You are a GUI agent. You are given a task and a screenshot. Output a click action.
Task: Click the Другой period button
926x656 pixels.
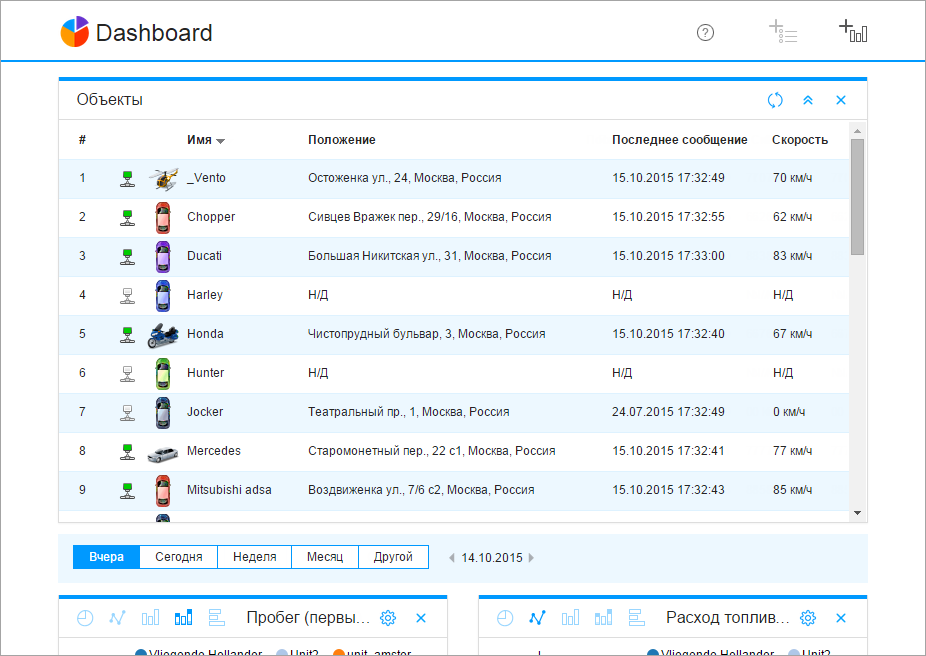click(393, 557)
